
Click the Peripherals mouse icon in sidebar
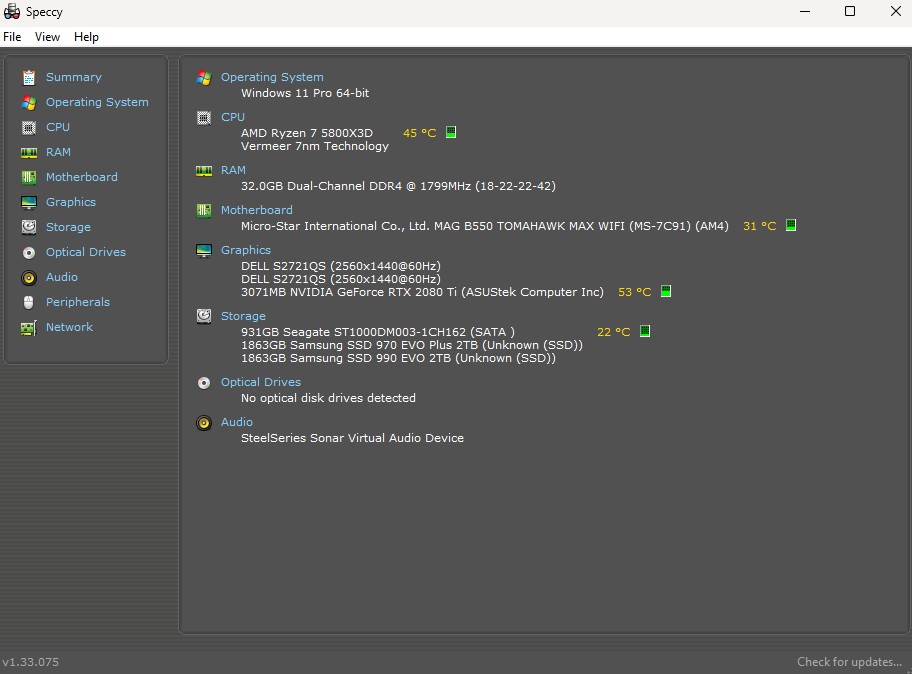click(x=29, y=302)
